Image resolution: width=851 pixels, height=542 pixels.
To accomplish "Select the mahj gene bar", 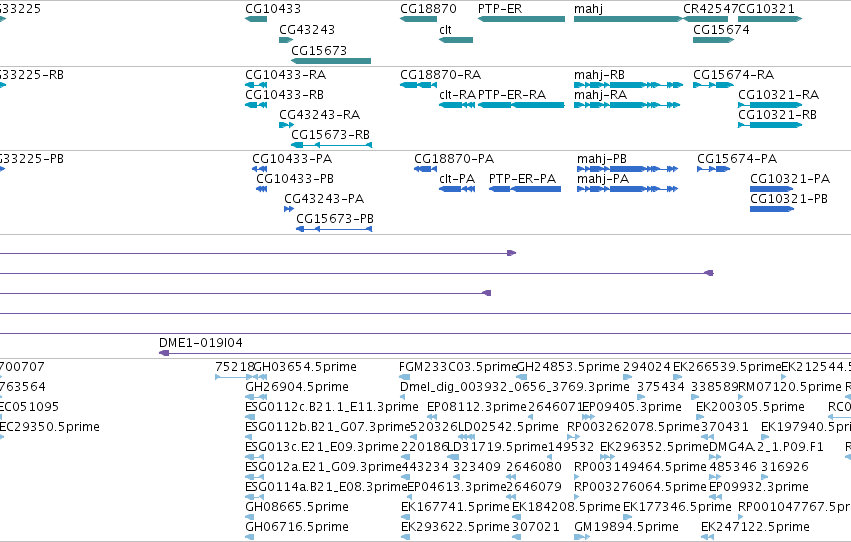I will [628, 19].
